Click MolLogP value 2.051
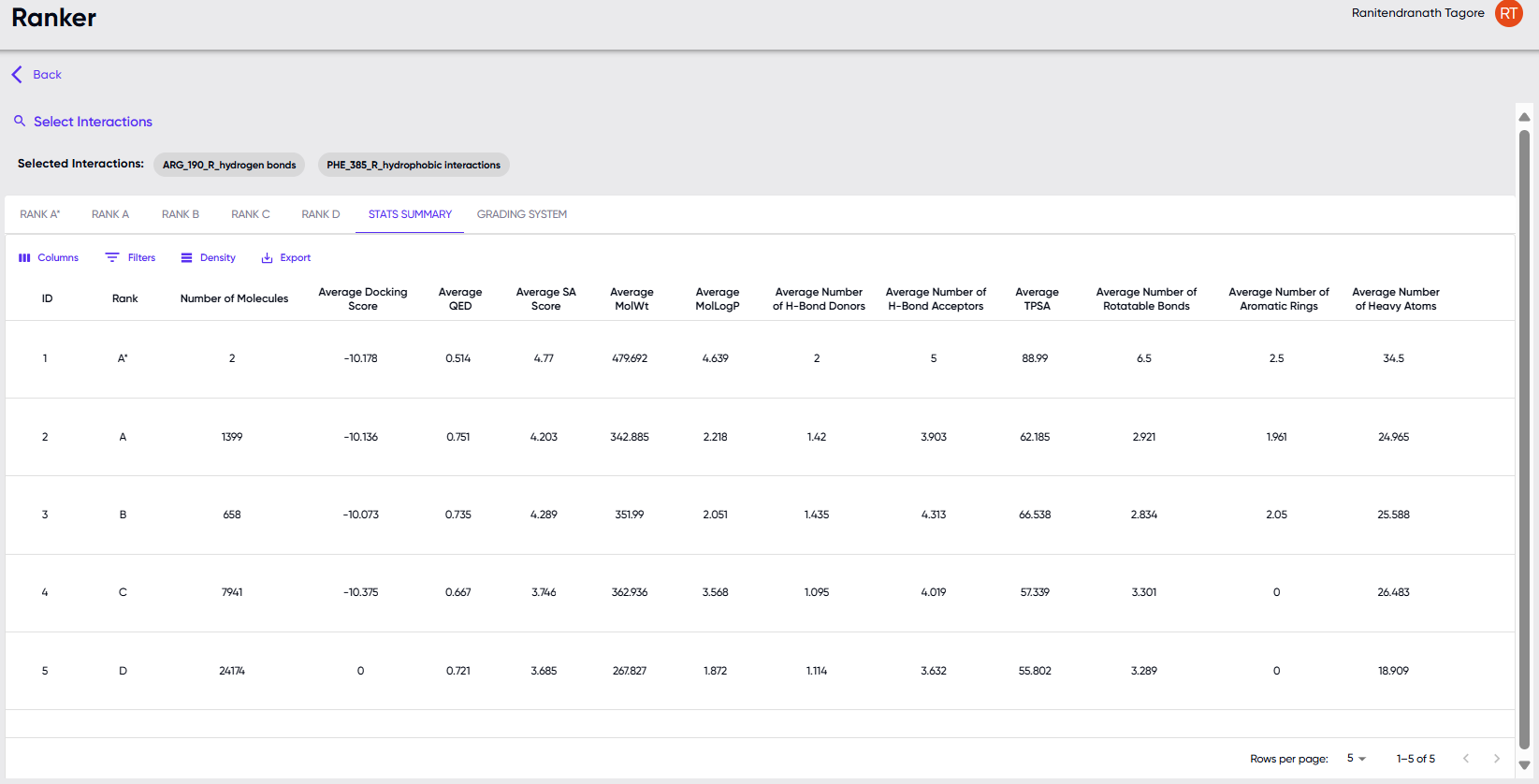This screenshot has height=784, width=1539. pyautogui.click(x=716, y=515)
